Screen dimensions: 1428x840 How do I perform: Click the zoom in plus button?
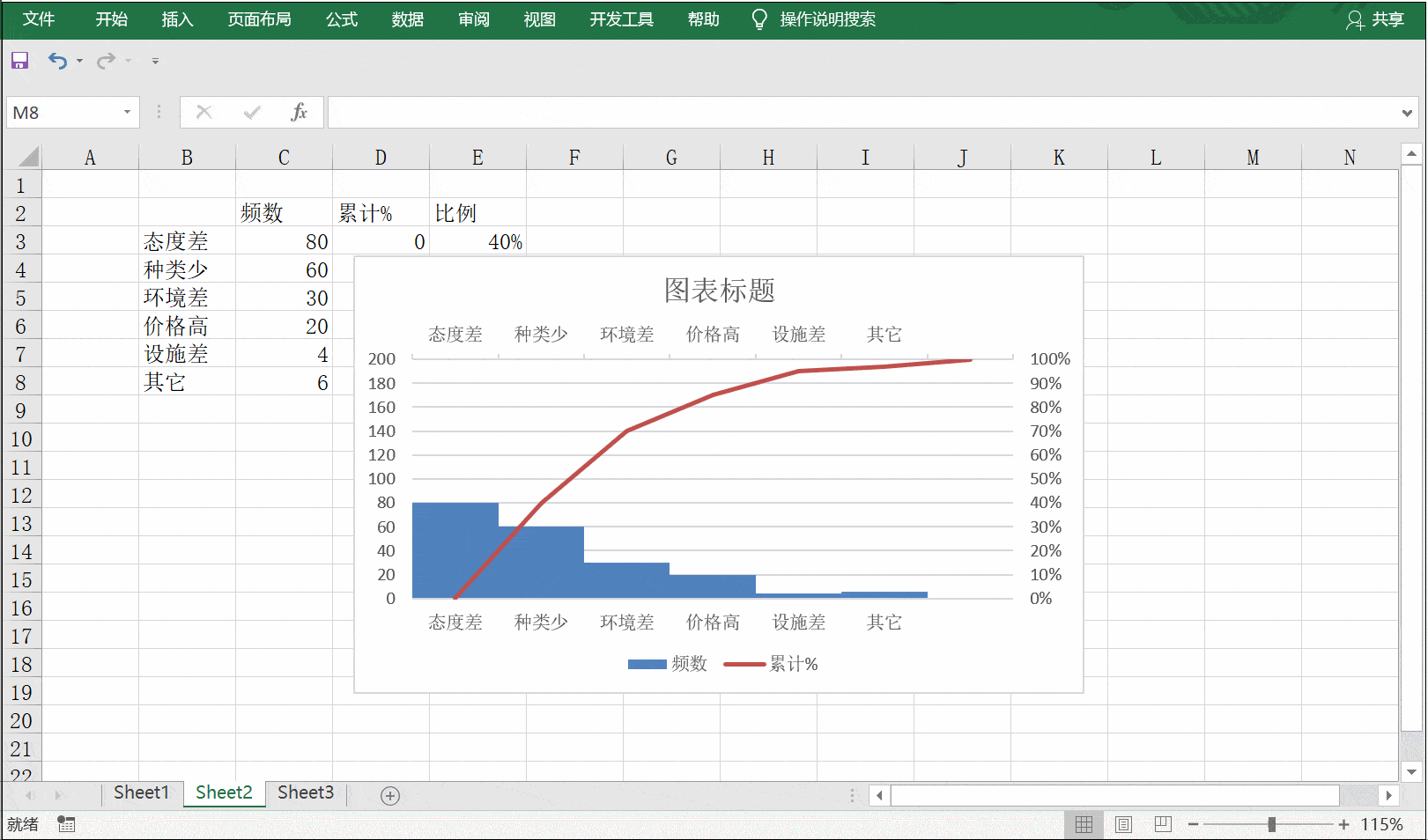click(1343, 824)
